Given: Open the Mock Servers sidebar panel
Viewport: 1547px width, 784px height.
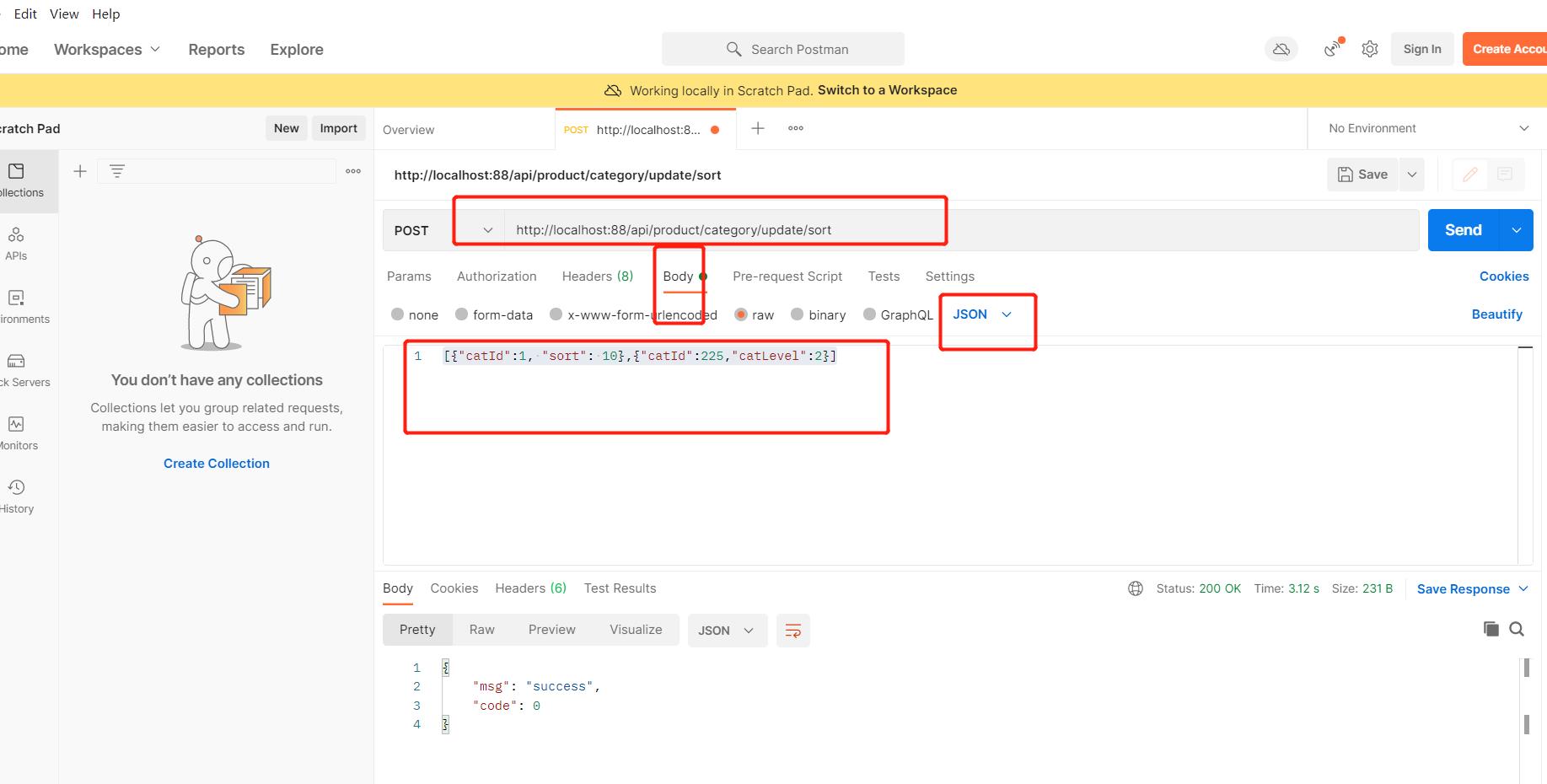Looking at the screenshot, I should [21, 370].
